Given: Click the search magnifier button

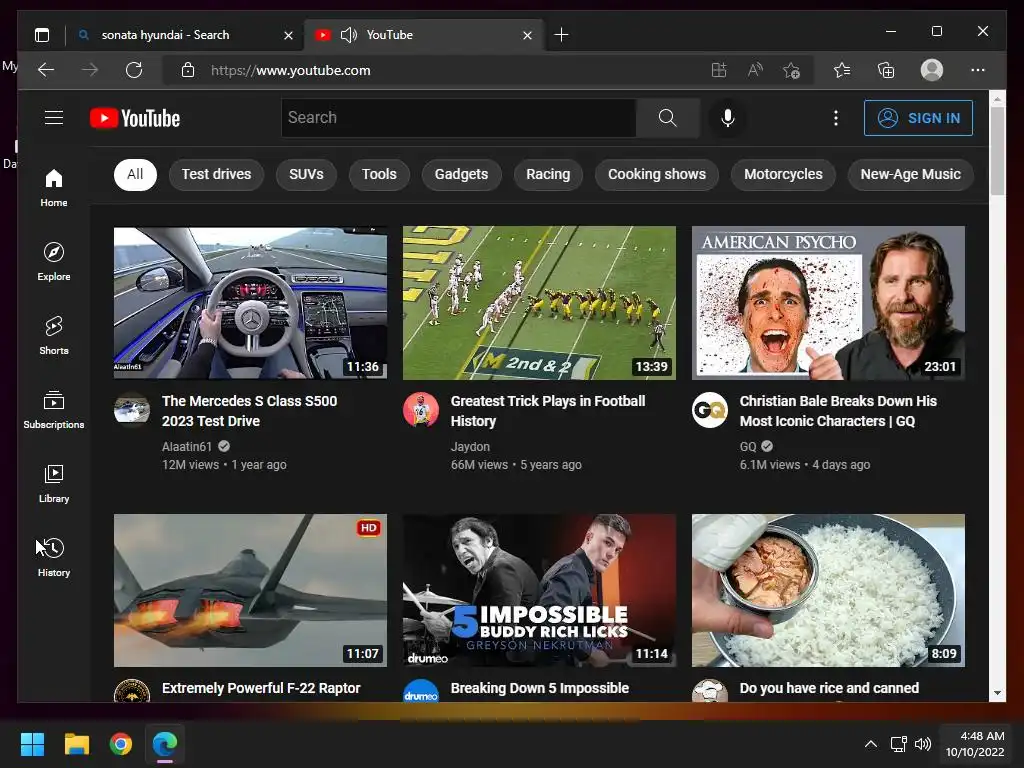Looking at the screenshot, I should (667, 118).
